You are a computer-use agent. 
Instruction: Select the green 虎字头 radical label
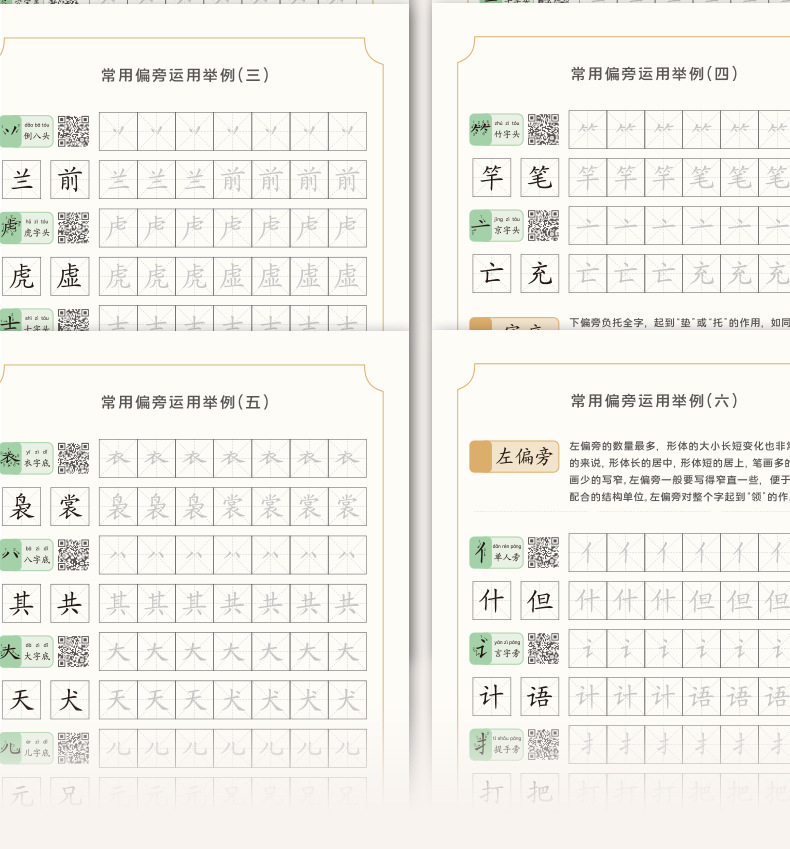tap(27, 227)
